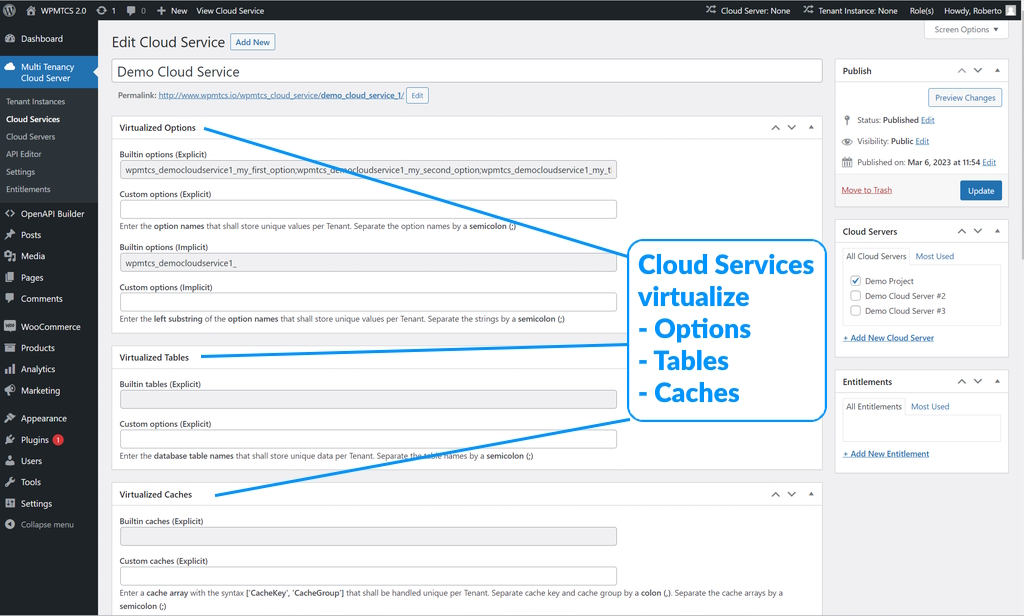Click the Marketing megaphone icon
Screen dimensions: 1024x616
10,390
